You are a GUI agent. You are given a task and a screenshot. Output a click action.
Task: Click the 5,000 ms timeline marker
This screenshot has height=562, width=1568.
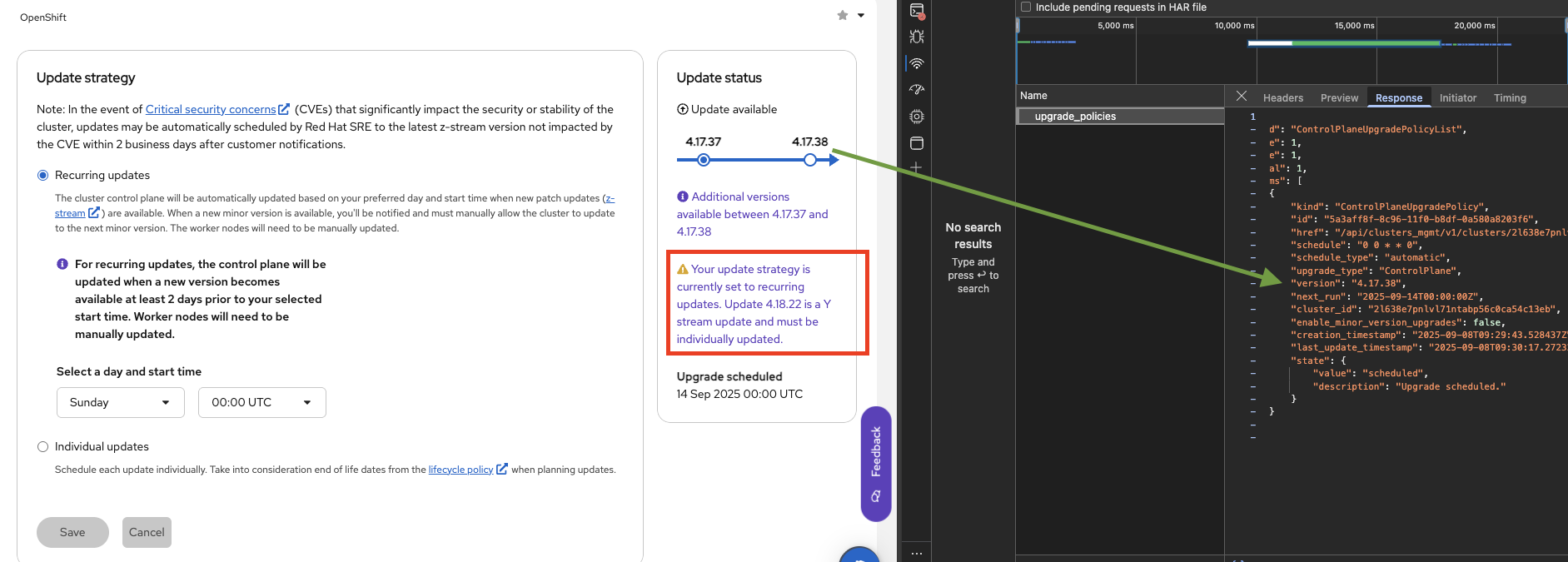1115,26
